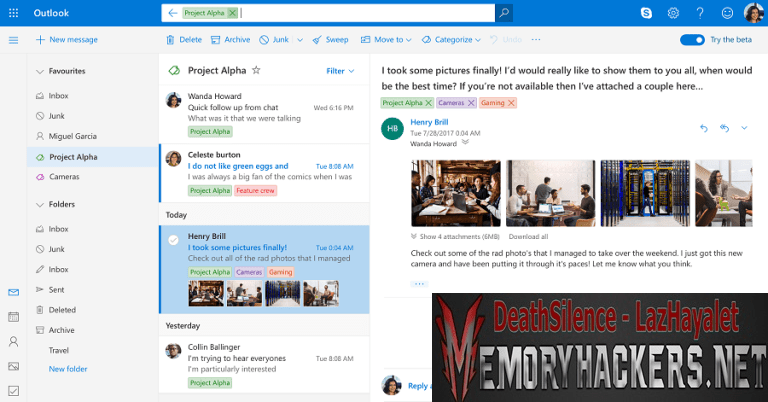Expand recipients chevron next to Wanda Howard
This screenshot has width=768, height=402.
(x=465, y=143)
